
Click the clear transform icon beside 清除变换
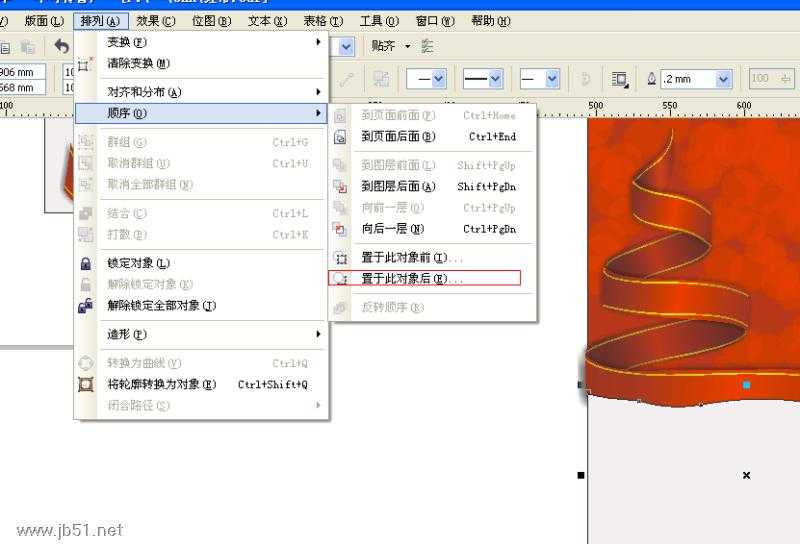click(x=85, y=64)
